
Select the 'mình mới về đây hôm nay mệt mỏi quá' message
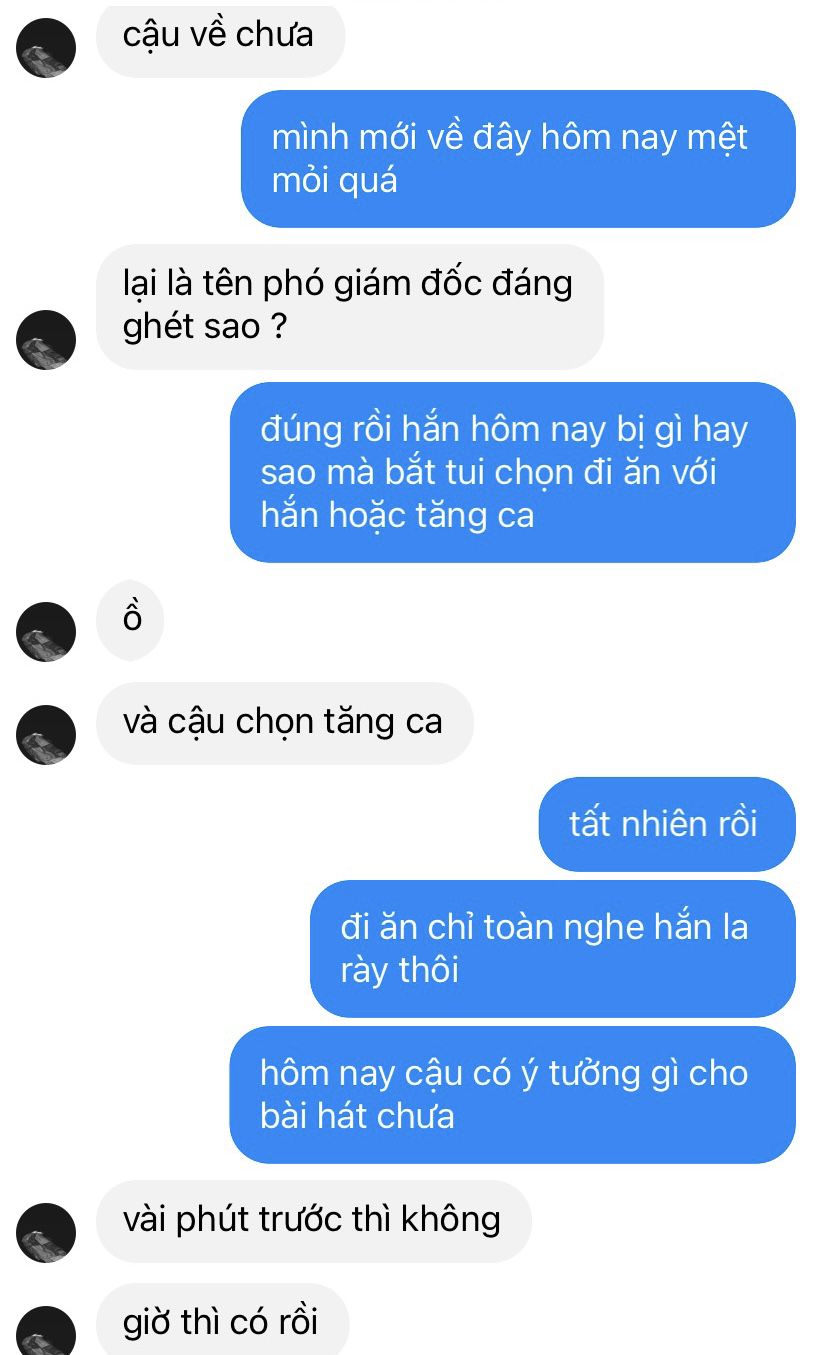pos(518,158)
